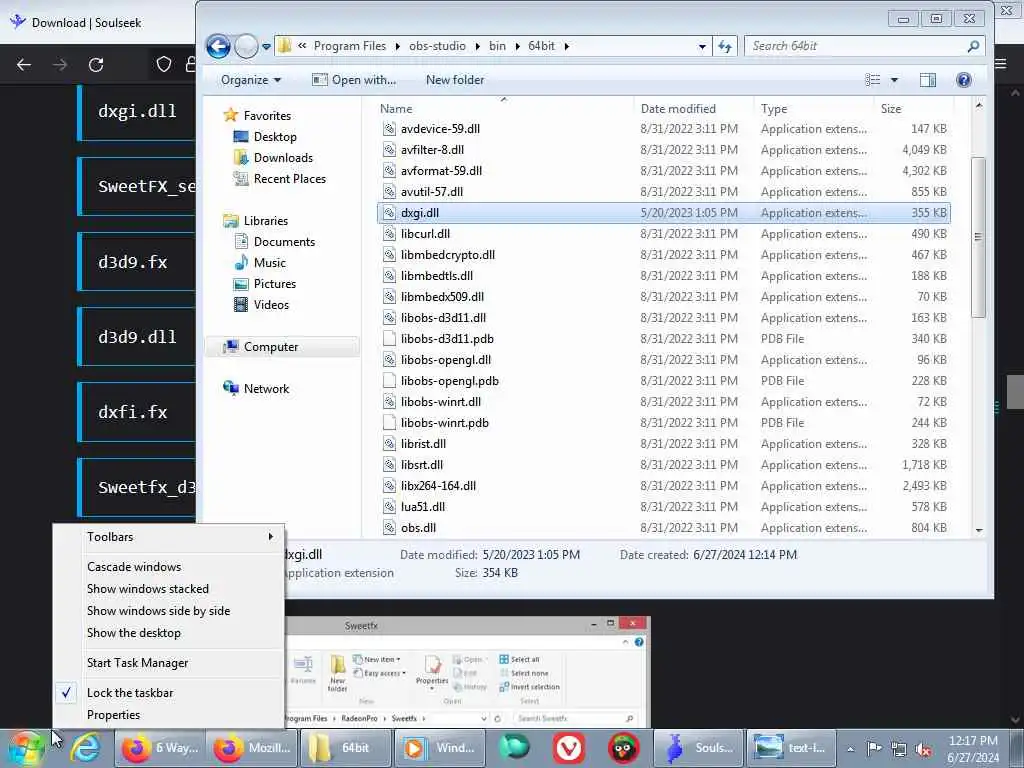
Task: Open Action Center flag tray icon
Action: click(x=874, y=748)
